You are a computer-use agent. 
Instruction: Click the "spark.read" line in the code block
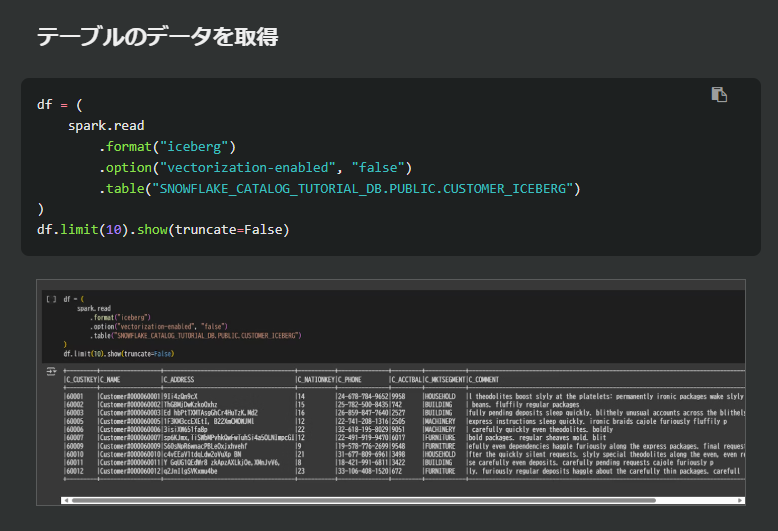[x=106, y=126]
